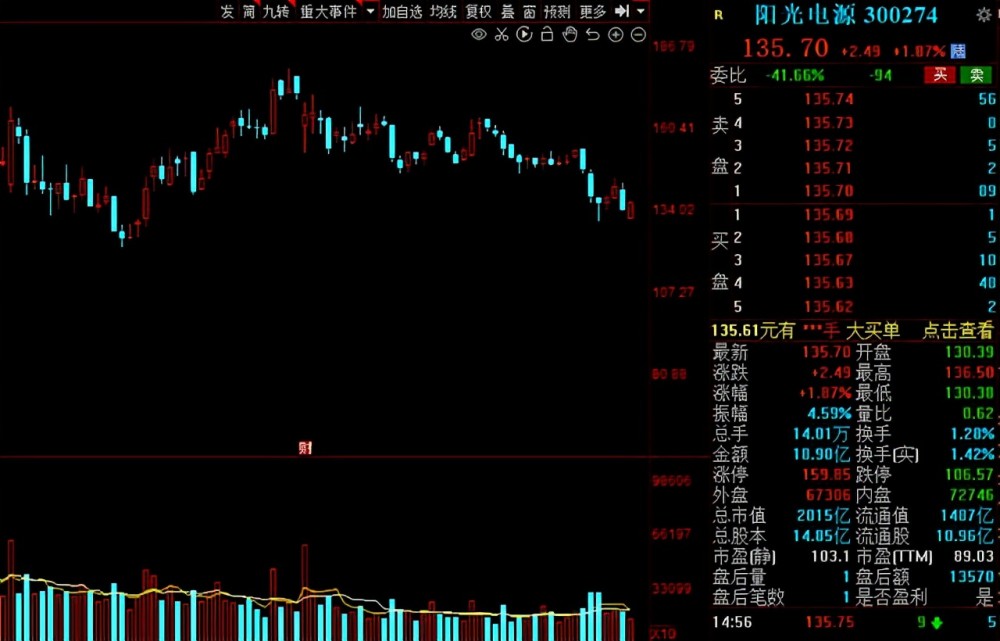1000x641 pixels.
Task: Click the 14:56 trade tick time
Action: (x=733, y=622)
